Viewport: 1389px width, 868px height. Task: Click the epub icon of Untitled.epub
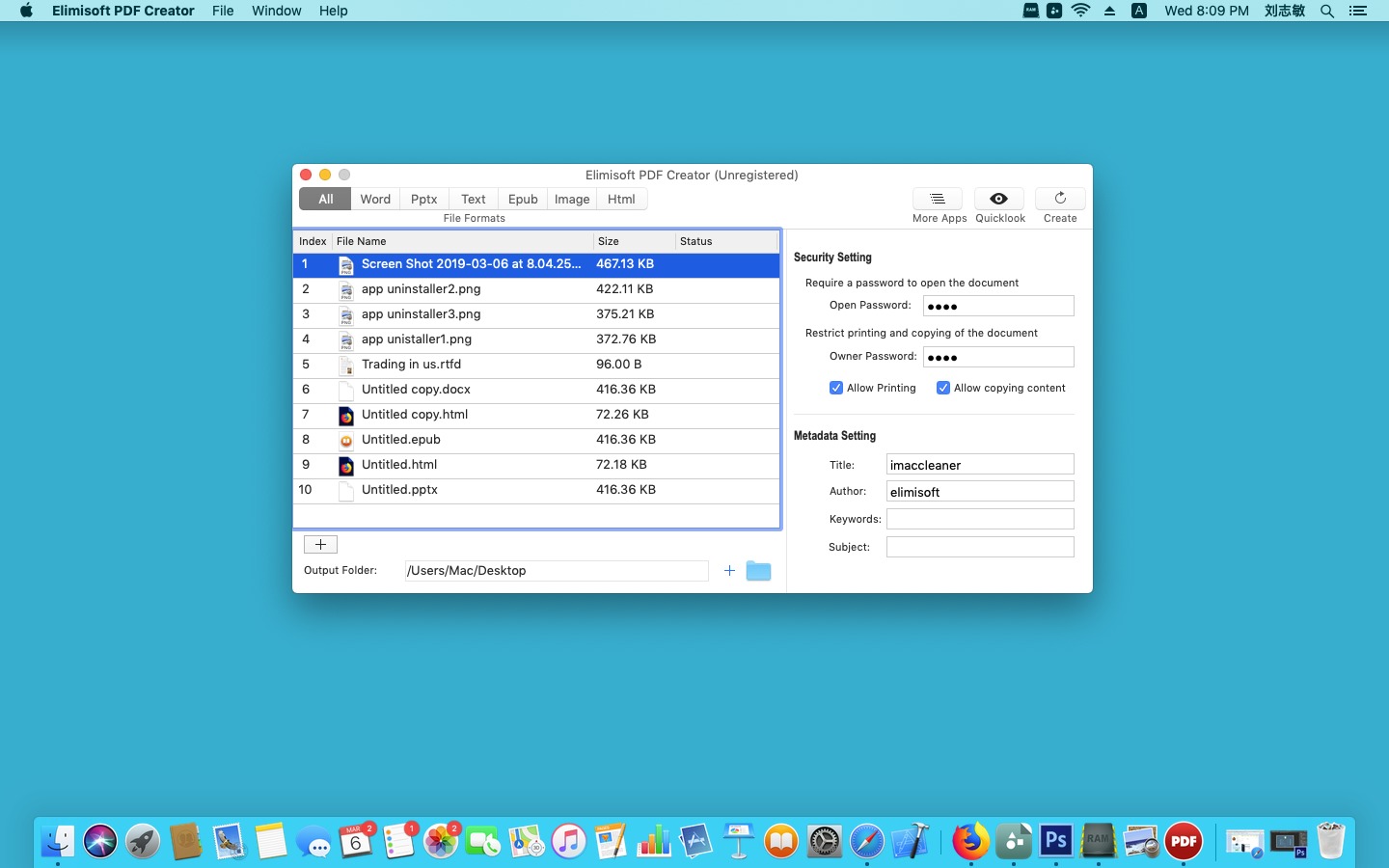[346, 440]
